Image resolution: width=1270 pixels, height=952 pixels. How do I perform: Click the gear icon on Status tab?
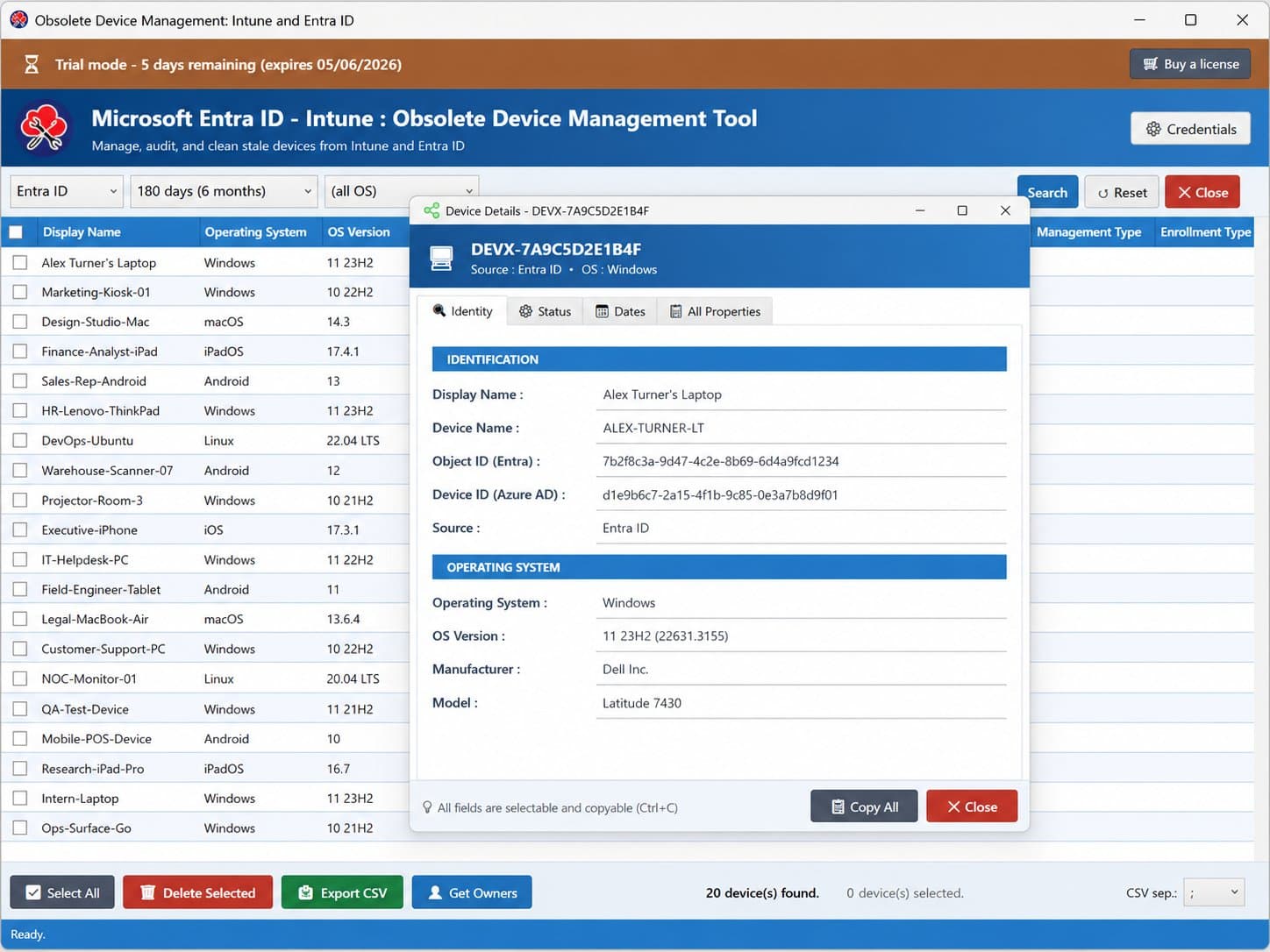(x=525, y=311)
